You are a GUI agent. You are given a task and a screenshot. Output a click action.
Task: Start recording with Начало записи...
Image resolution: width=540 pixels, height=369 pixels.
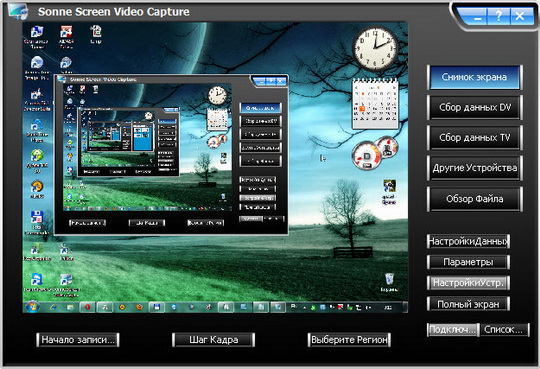[78, 340]
